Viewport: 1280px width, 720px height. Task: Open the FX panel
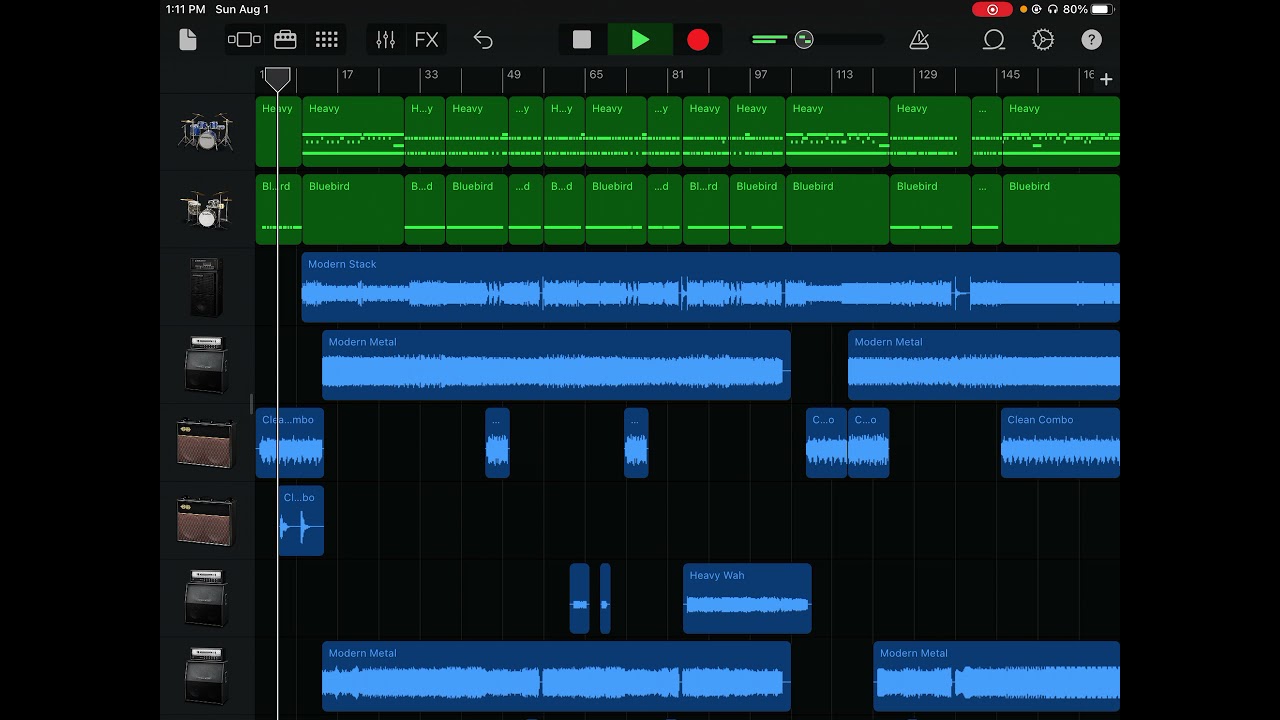pos(427,40)
